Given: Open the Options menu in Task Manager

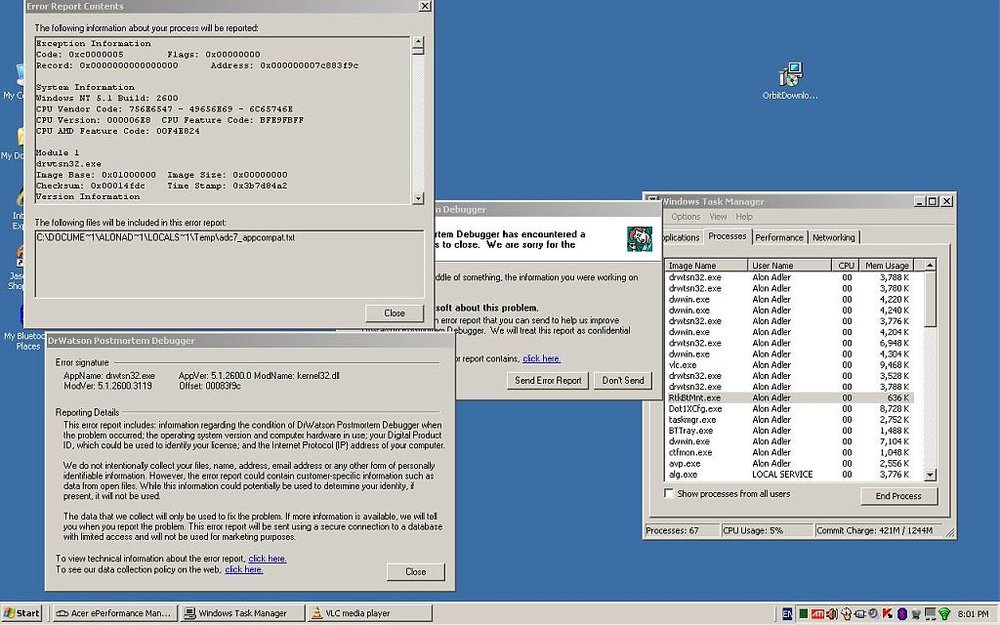Looking at the screenshot, I should coord(686,217).
